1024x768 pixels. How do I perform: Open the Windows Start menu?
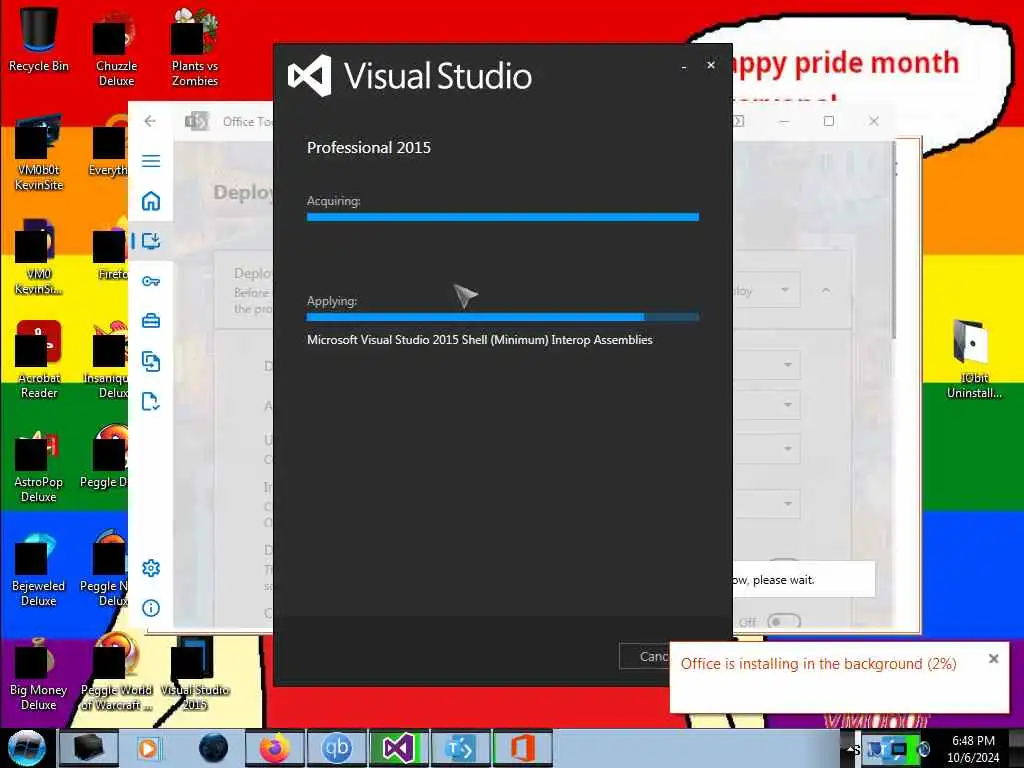coord(26,748)
